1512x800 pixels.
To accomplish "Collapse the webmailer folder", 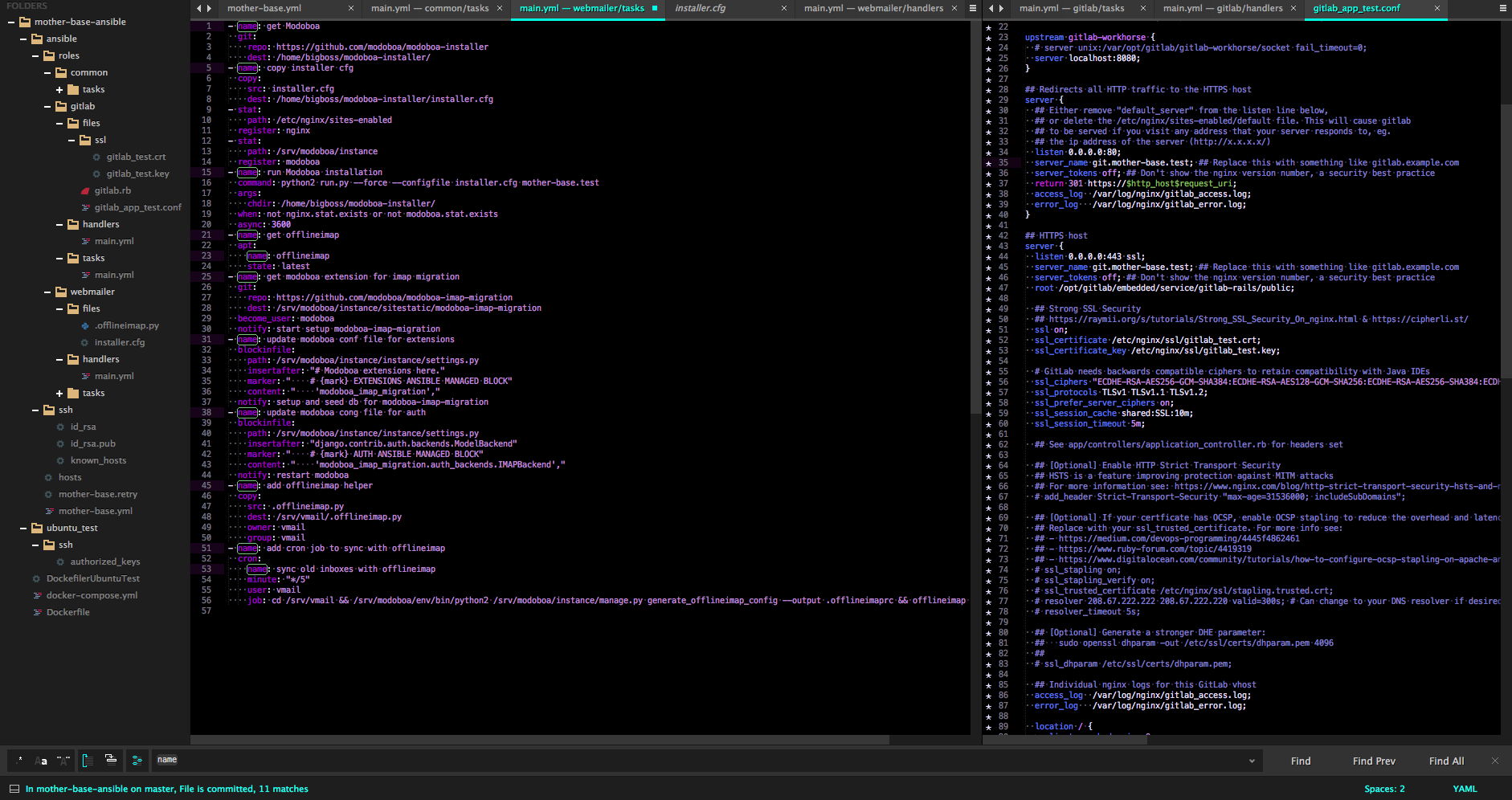I will [47, 292].
